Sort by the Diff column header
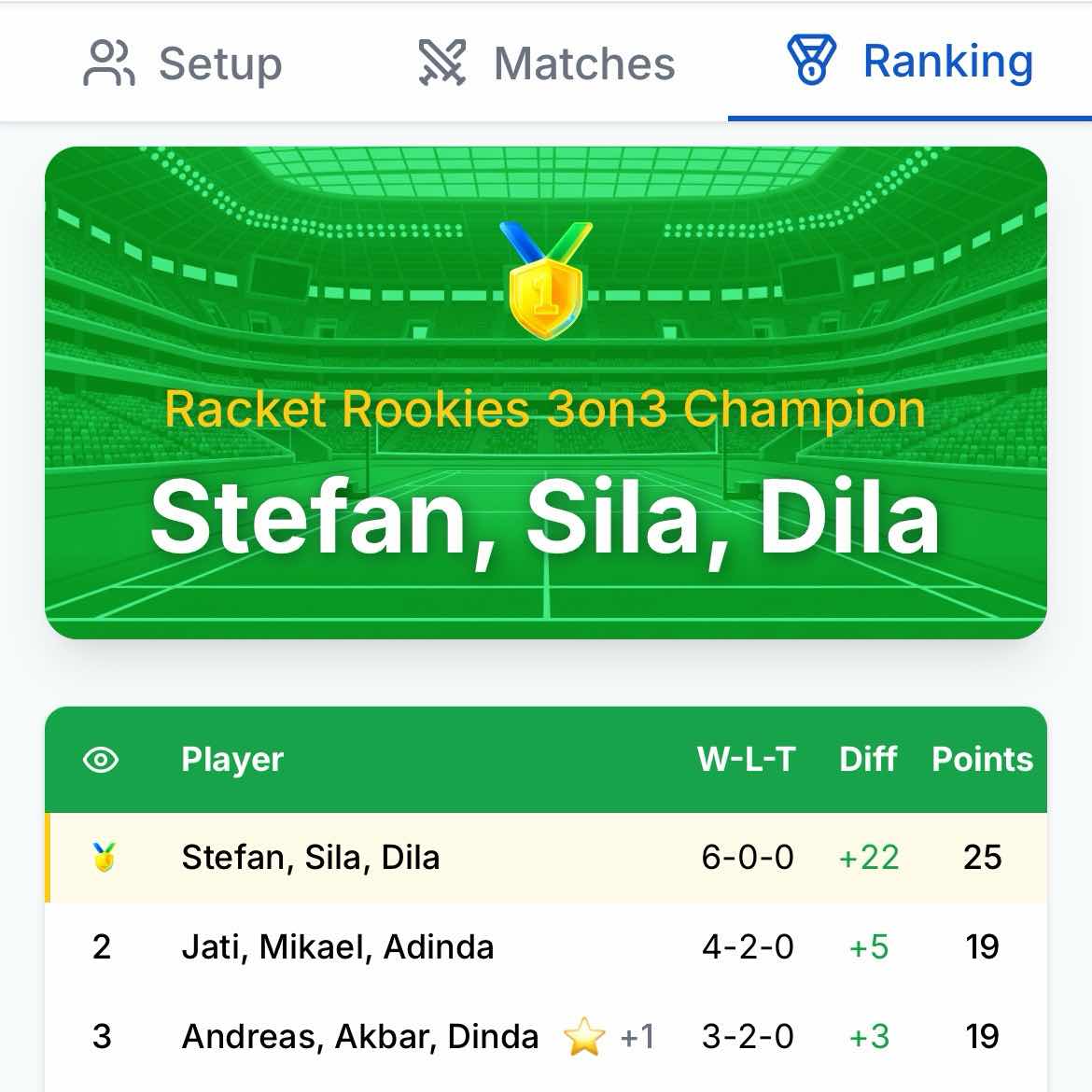Viewport: 1092px width, 1092px height. [868, 760]
